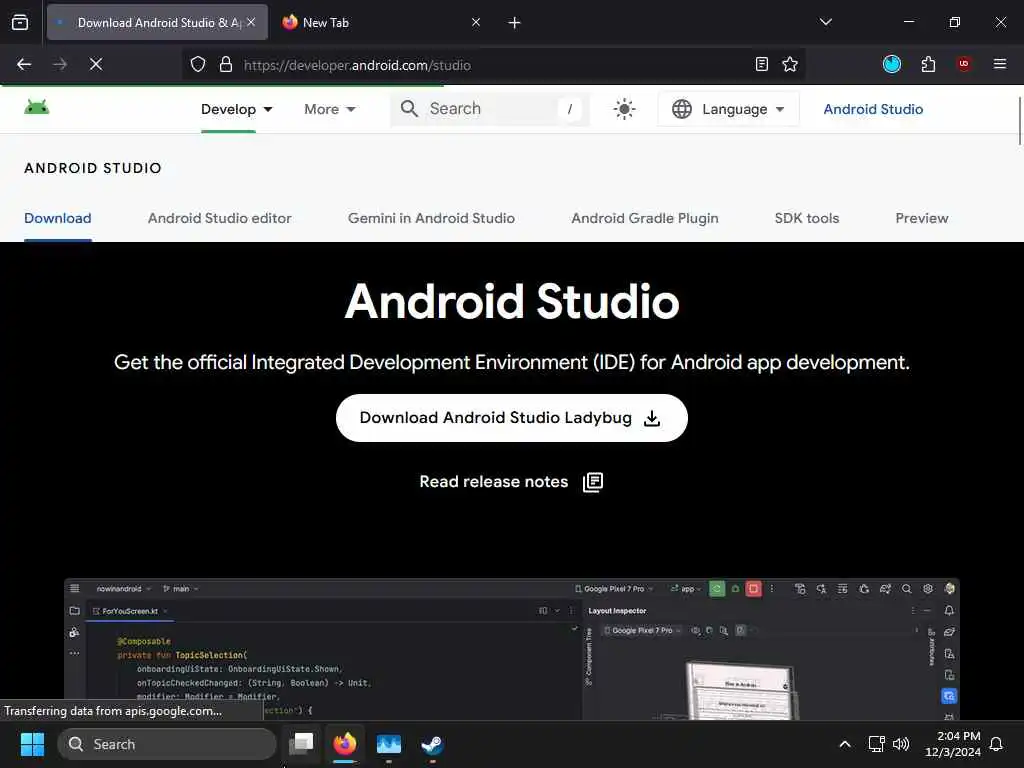
Task: Open the volume tray icon
Action: coord(901,744)
